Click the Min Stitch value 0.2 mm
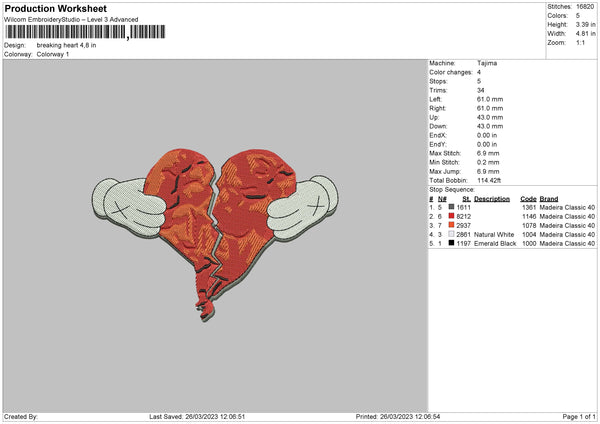 (x=488, y=162)
